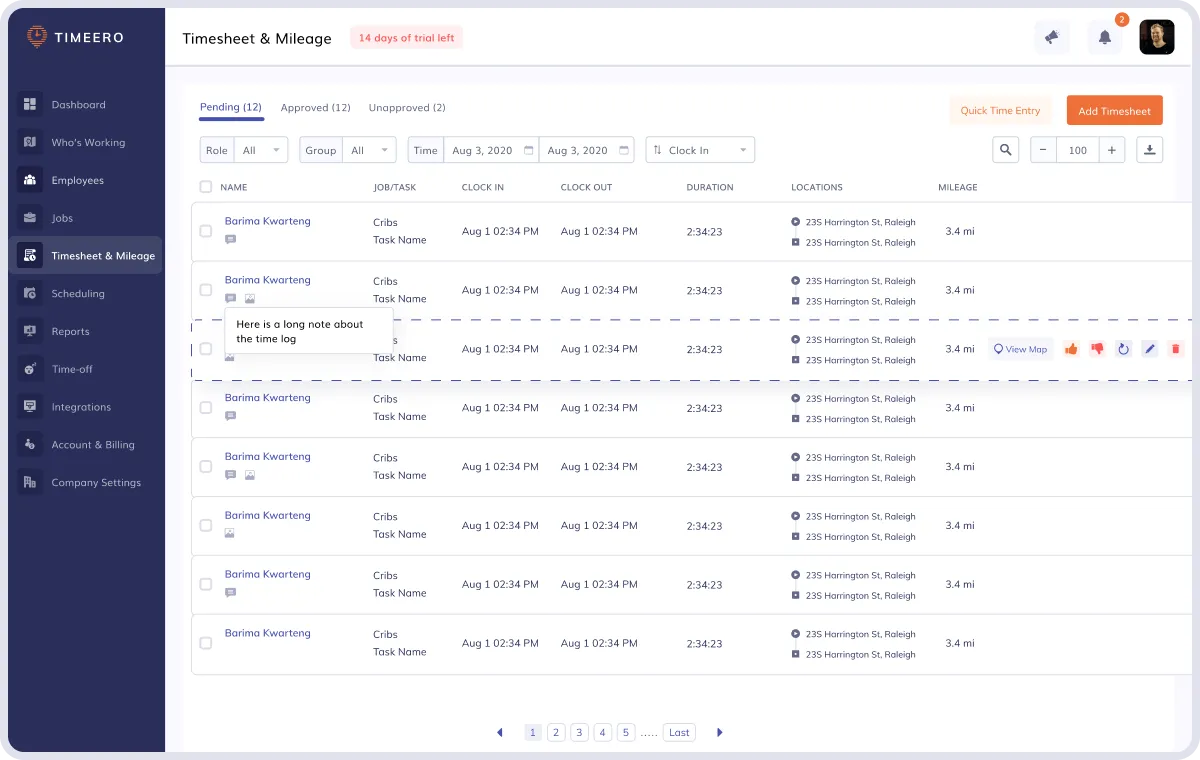This screenshot has width=1200, height=760.
Task: Switch to the Approved tab
Action: point(315,107)
